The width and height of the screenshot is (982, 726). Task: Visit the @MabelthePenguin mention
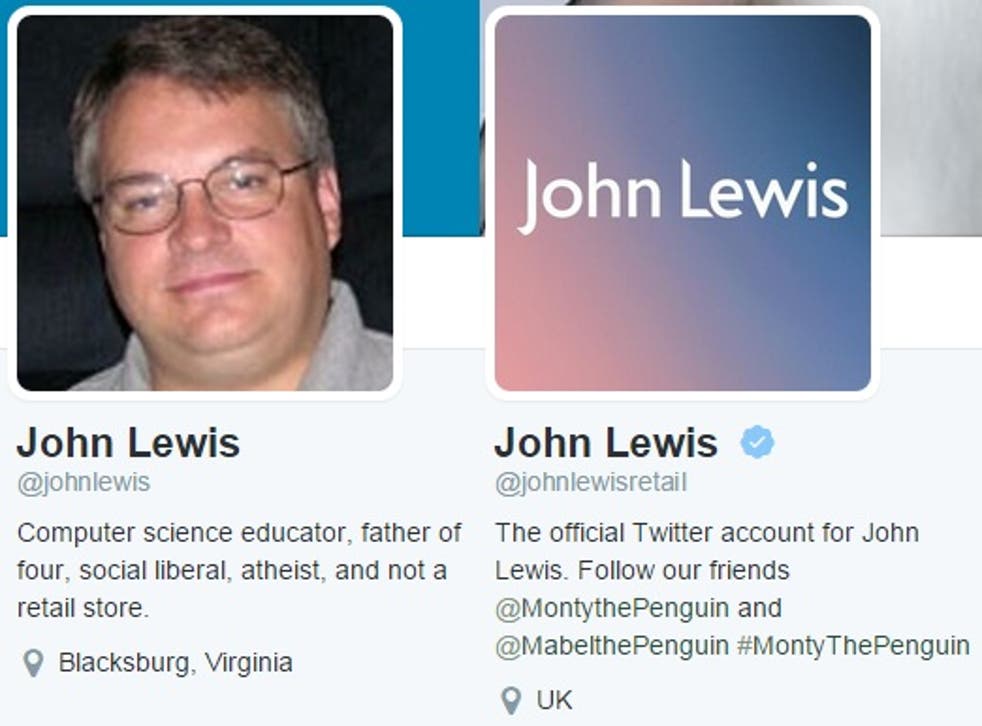(612, 646)
